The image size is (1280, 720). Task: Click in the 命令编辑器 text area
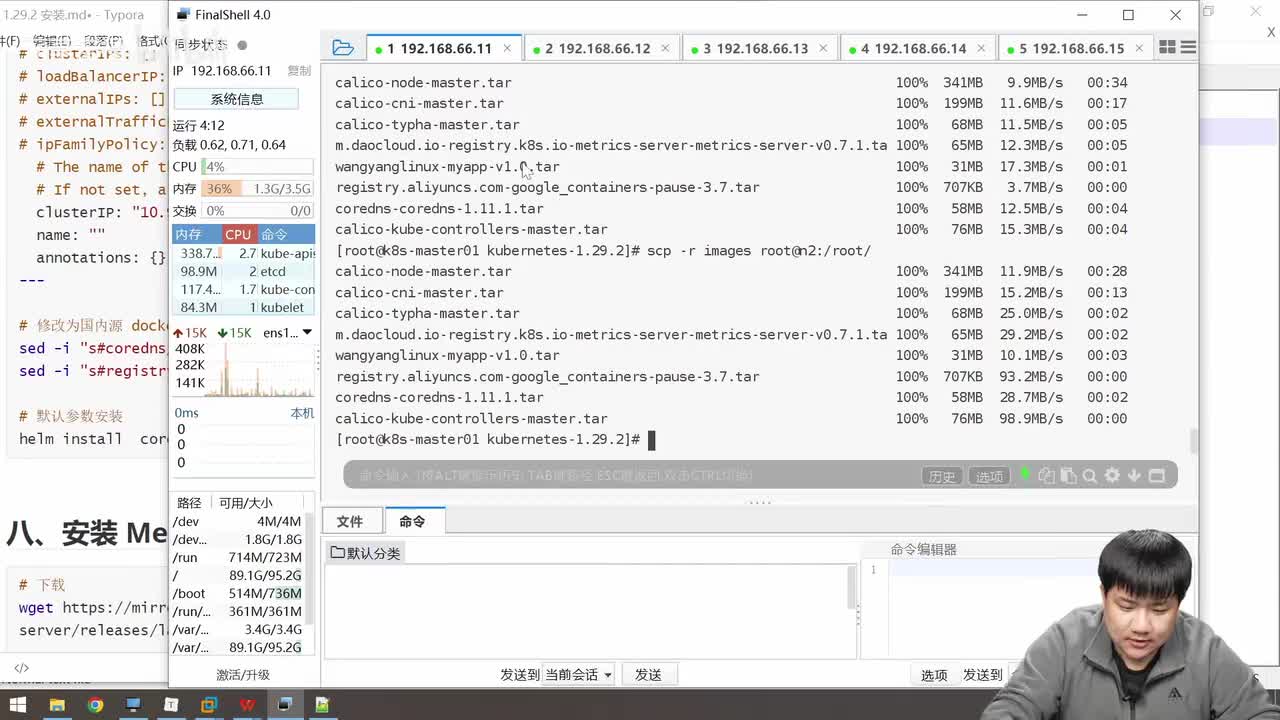coord(990,610)
